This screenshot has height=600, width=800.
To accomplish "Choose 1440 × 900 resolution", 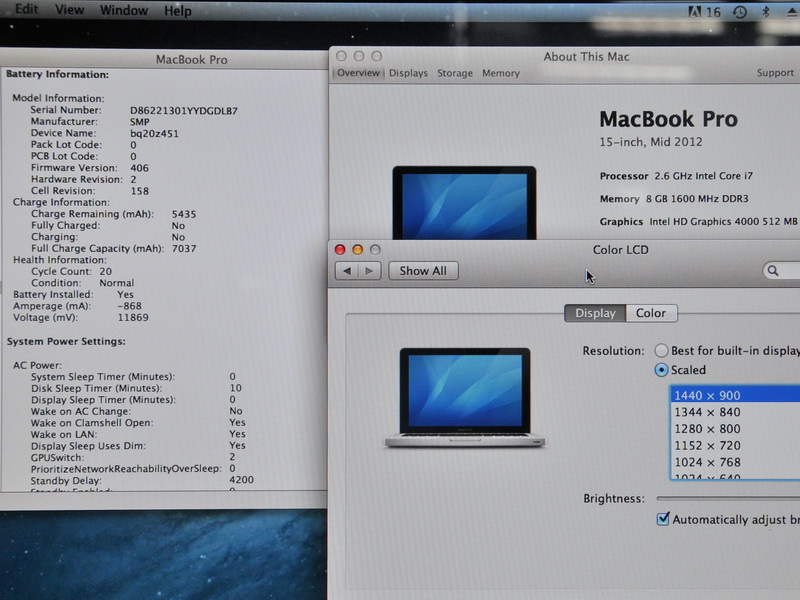I will (x=735, y=395).
